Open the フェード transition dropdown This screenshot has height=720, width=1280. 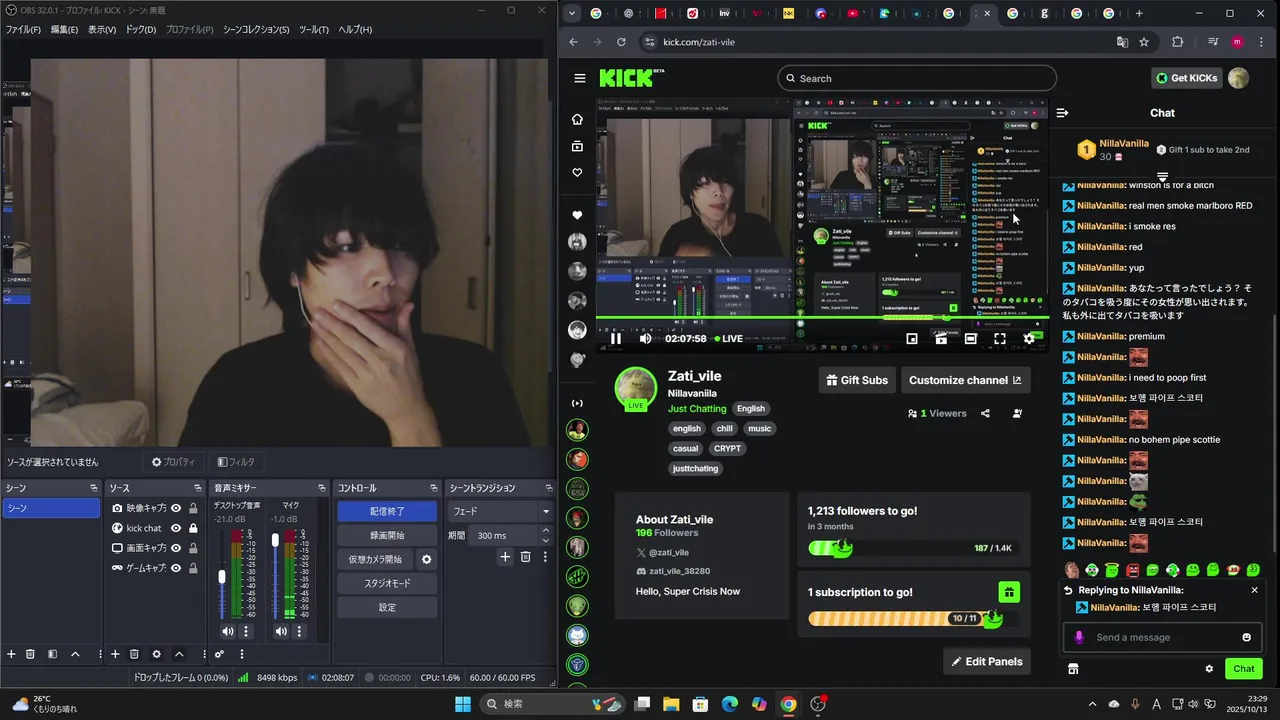coord(500,511)
